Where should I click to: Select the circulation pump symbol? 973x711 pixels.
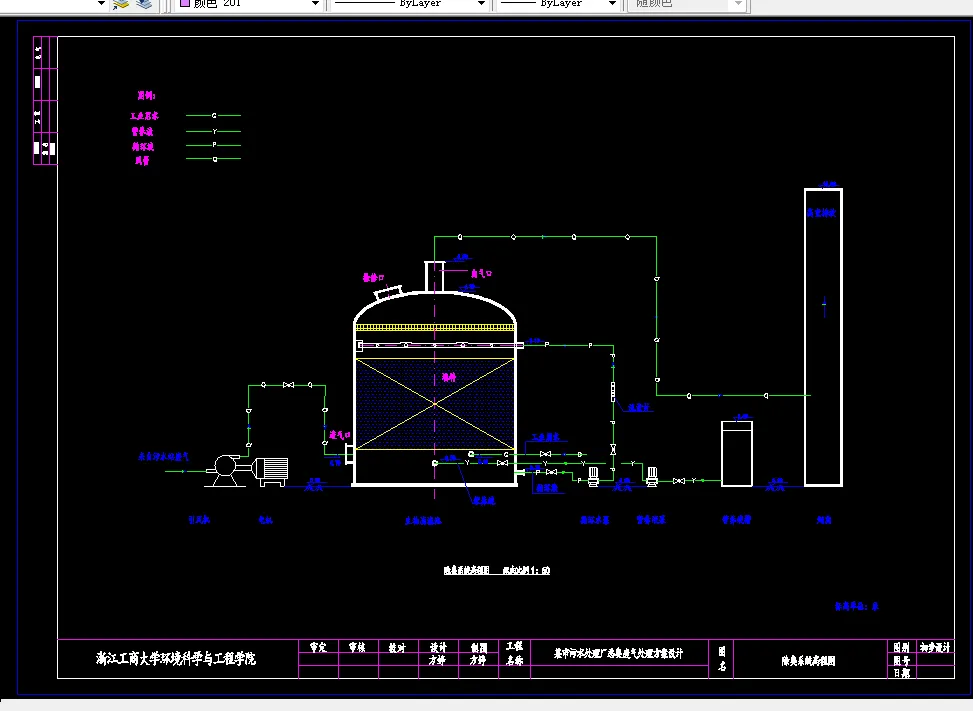coord(593,476)
